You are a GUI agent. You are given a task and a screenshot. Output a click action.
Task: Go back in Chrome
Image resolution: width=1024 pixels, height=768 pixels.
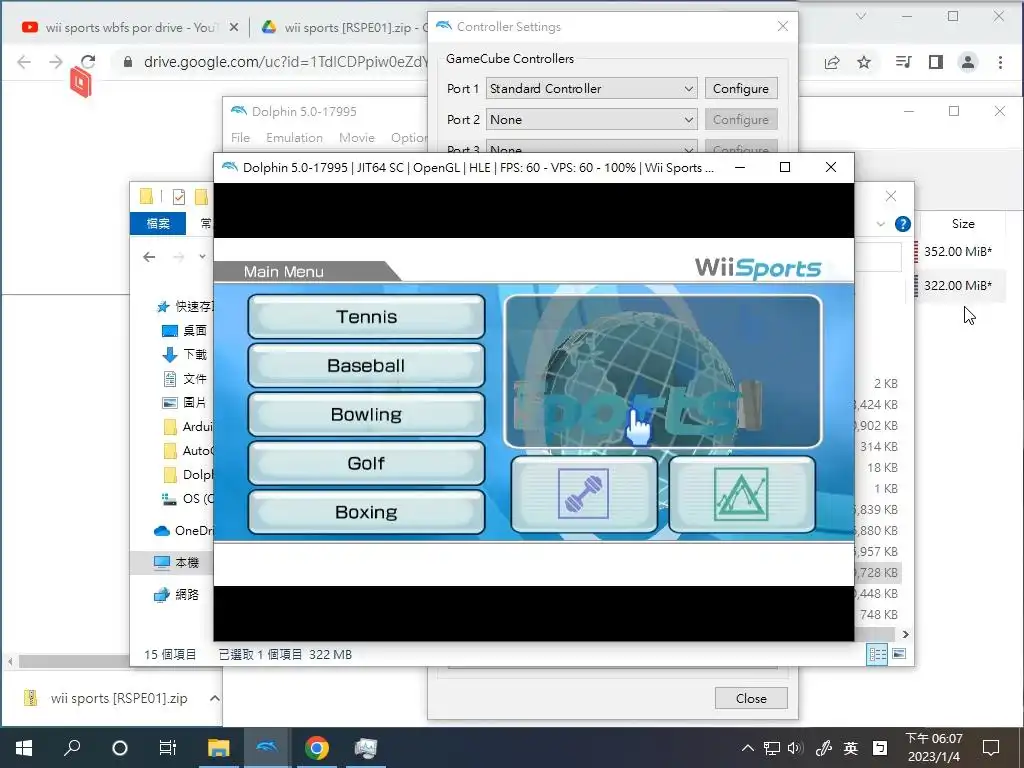tap(24, 62)
